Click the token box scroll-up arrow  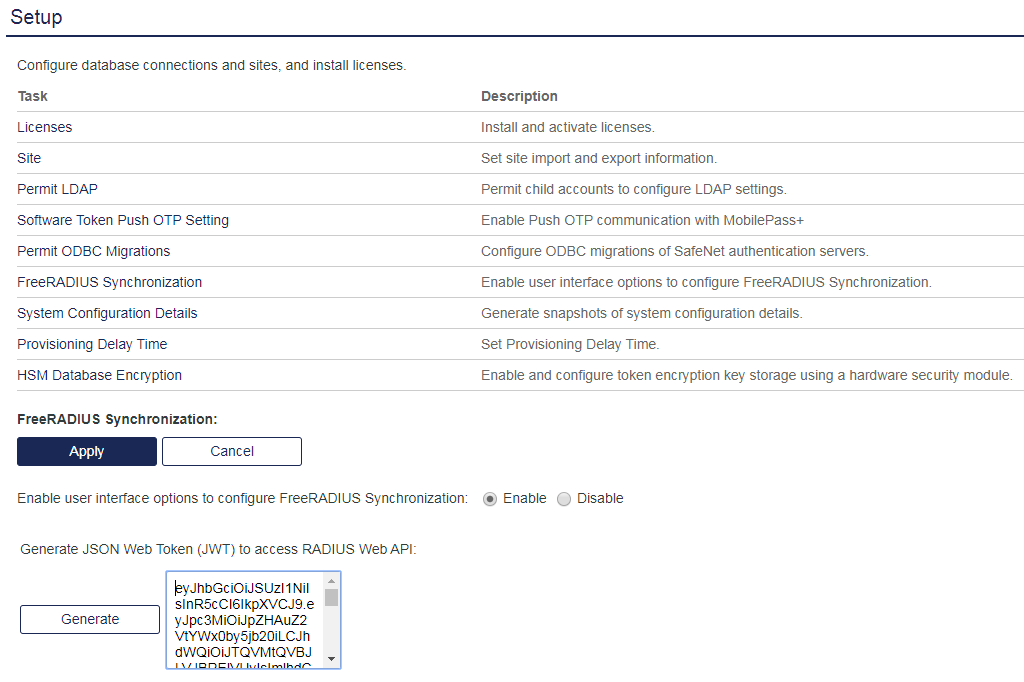pos(331,581)
